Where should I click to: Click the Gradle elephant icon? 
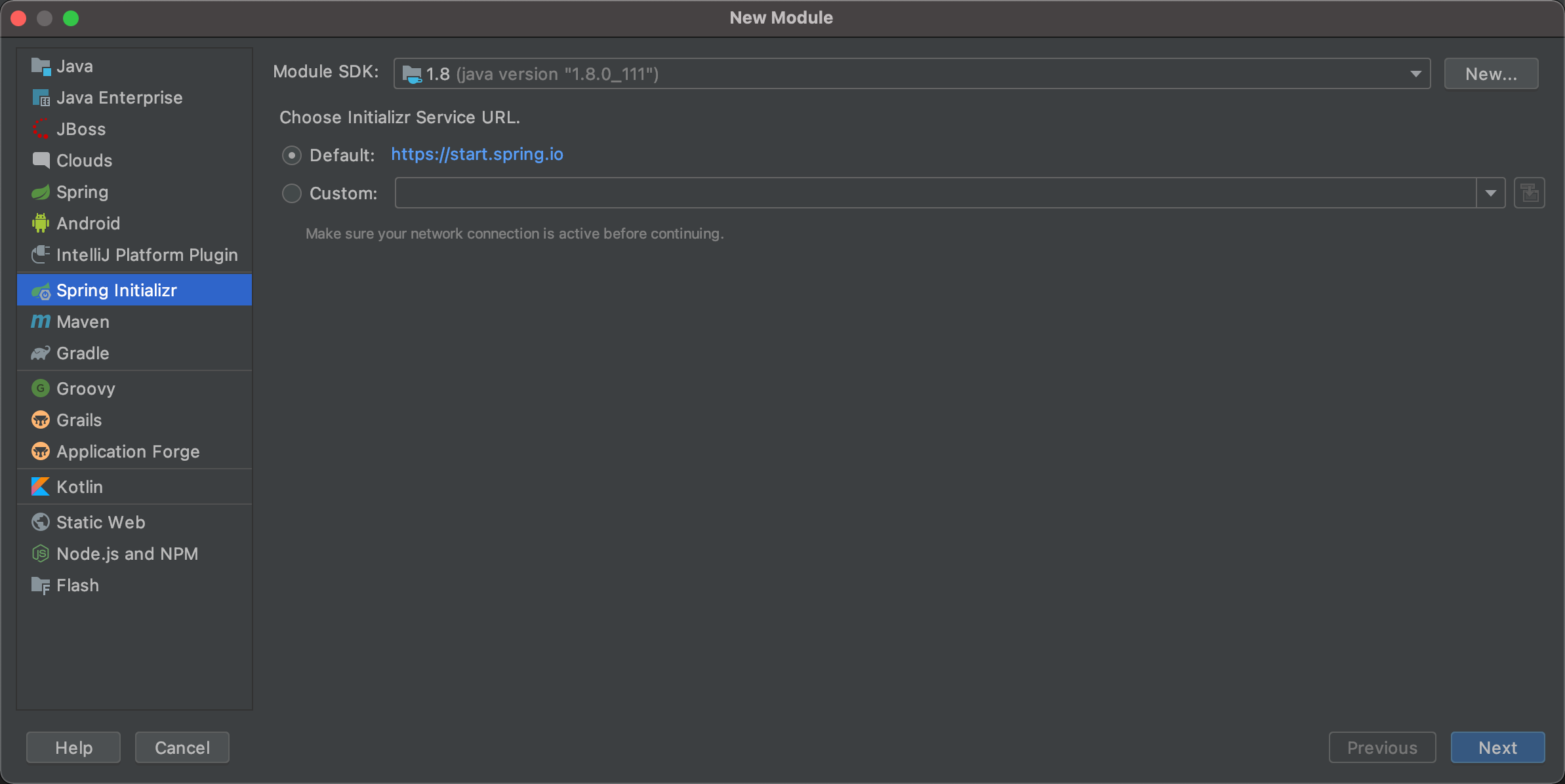(41, 353)
